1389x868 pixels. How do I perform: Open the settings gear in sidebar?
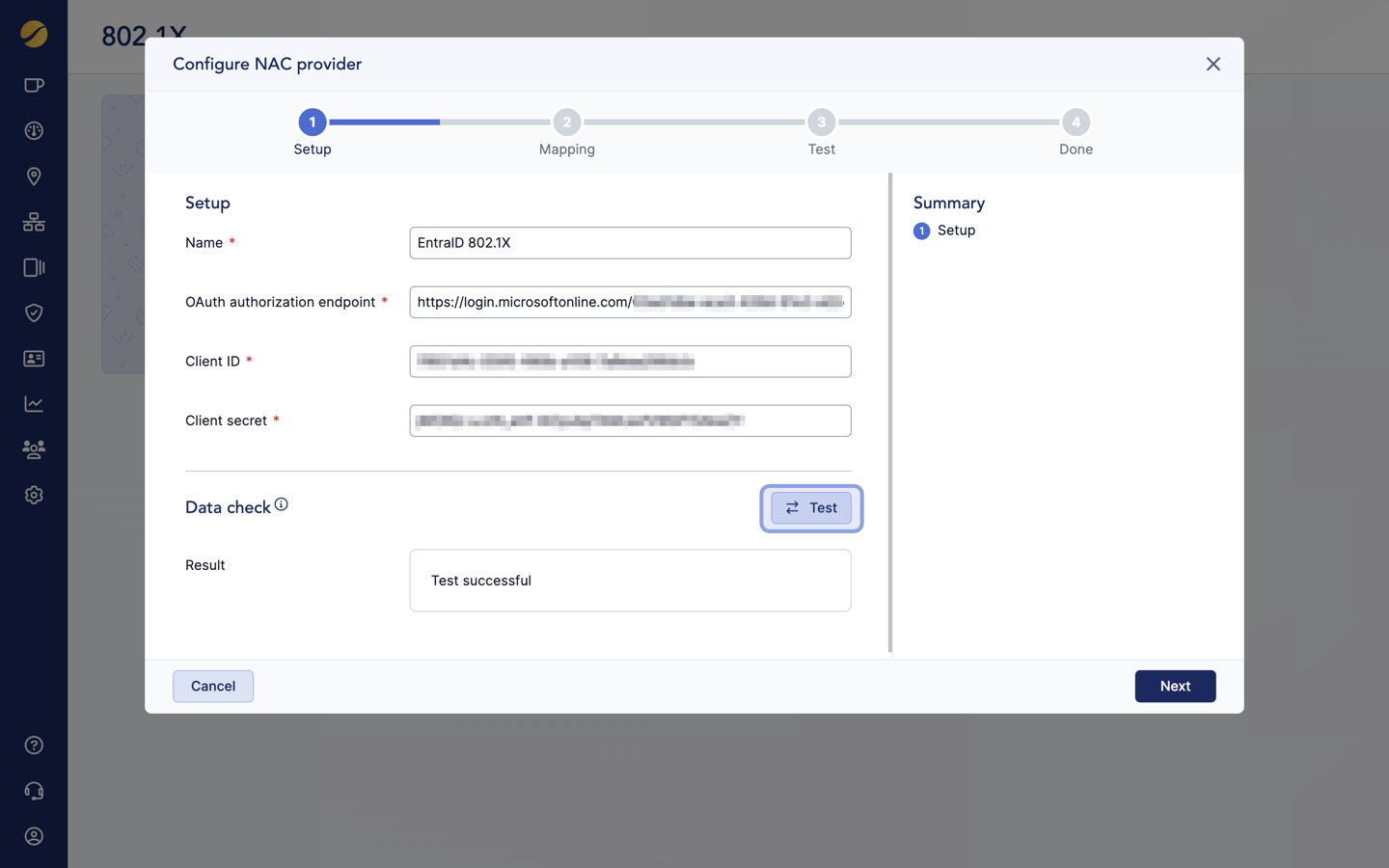(34, 495)
